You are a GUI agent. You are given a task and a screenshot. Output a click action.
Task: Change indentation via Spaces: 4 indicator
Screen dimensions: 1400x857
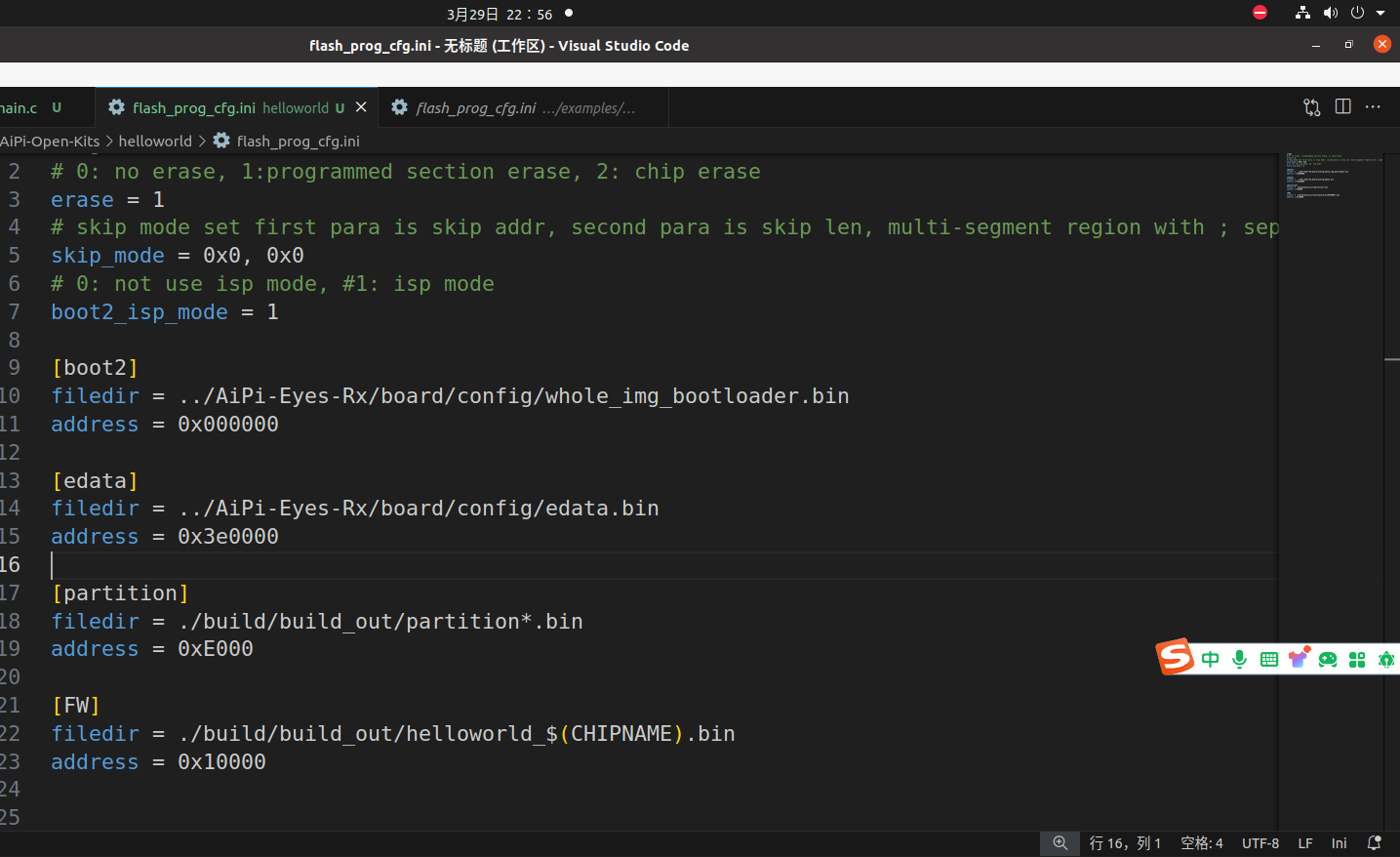[1201, 843]
